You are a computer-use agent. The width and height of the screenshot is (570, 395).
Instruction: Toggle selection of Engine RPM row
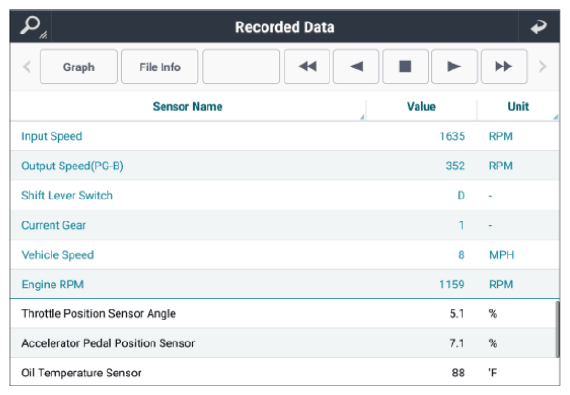pyautogui.click(x=285, y=284)
